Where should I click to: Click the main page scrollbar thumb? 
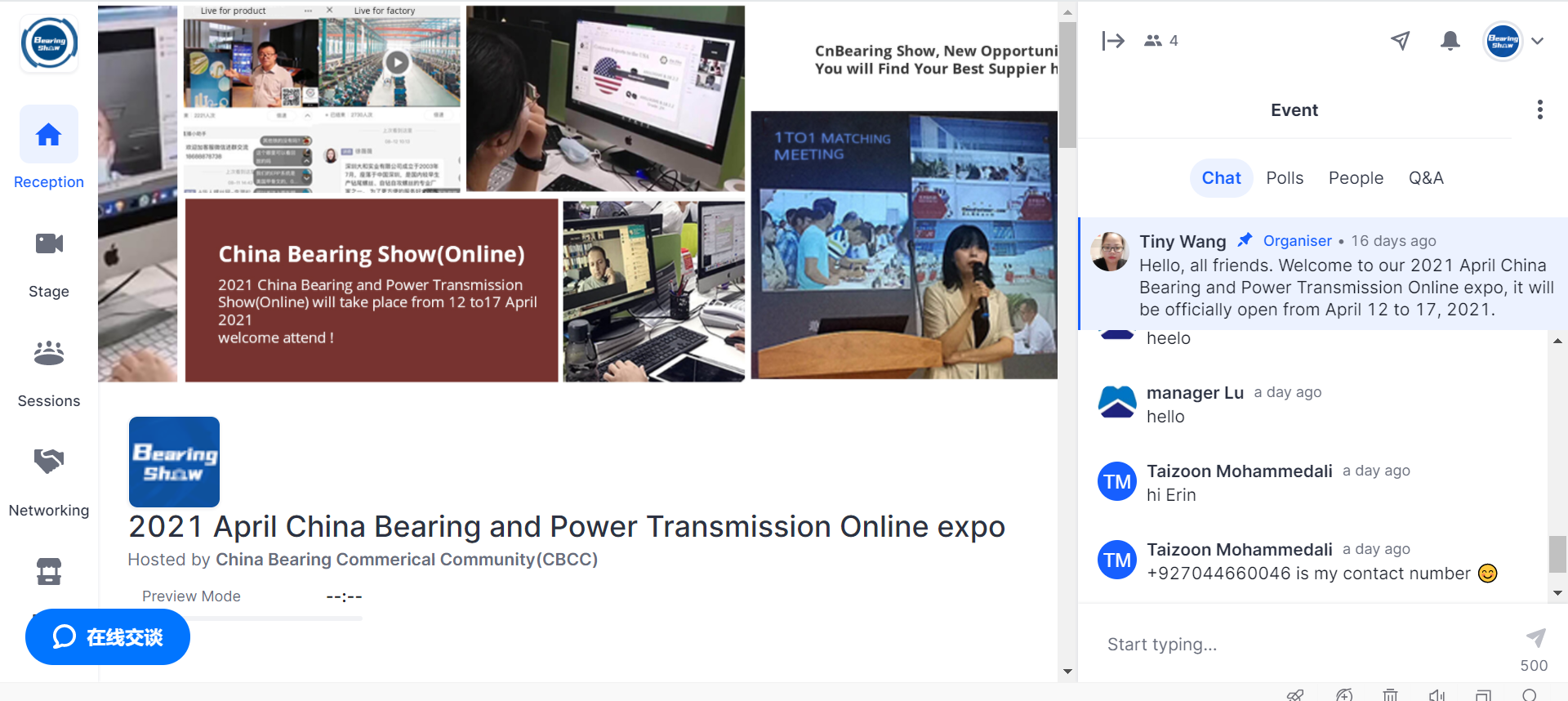tap(1067, 84)
